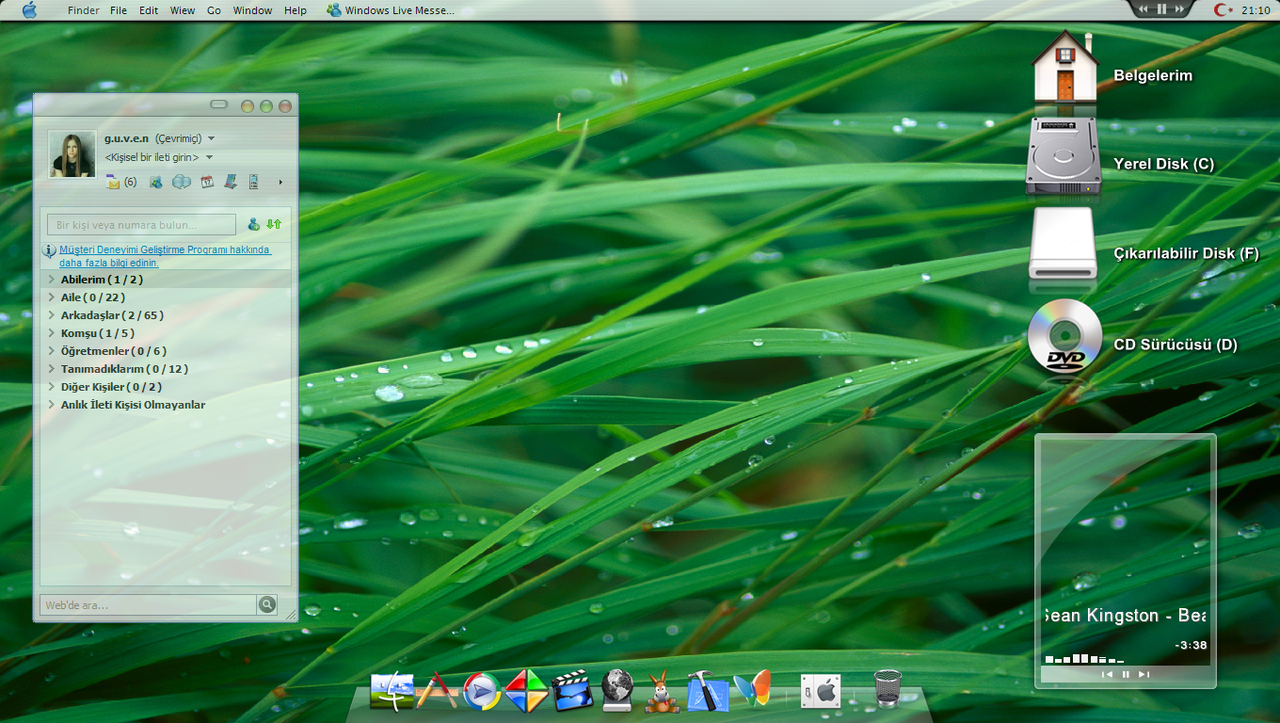
Task: Expand the Arkadaşlar contact group
Action: (51, 316)
